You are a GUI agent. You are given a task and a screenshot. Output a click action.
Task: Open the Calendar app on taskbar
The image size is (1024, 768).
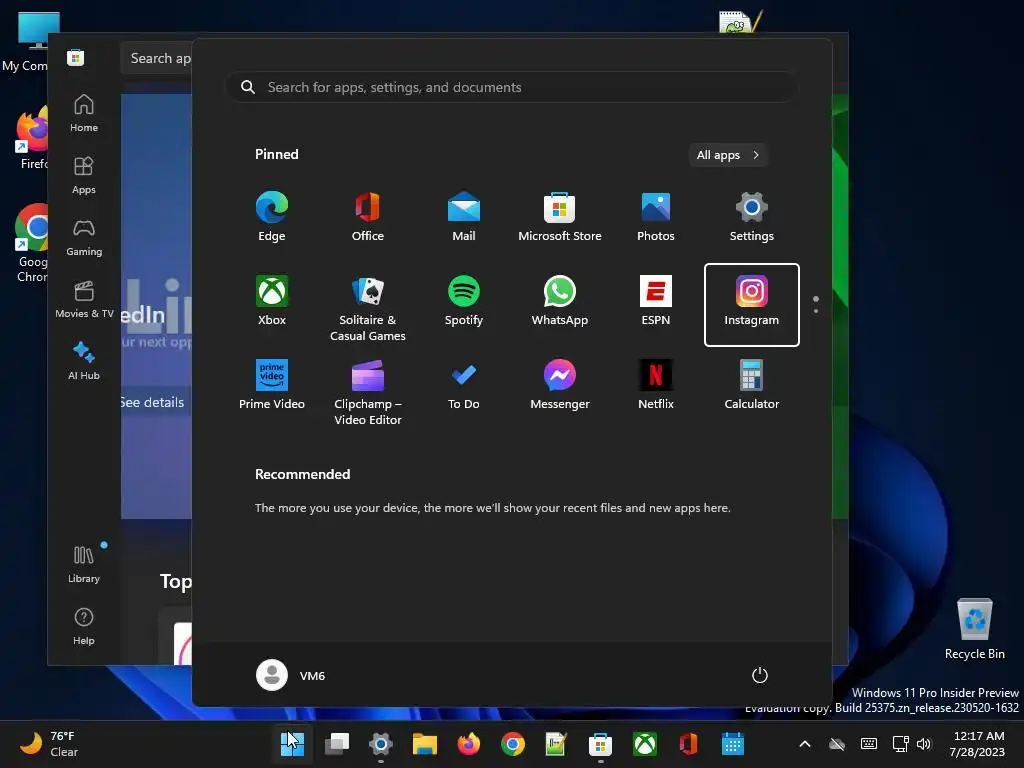[x=733, y=744]
